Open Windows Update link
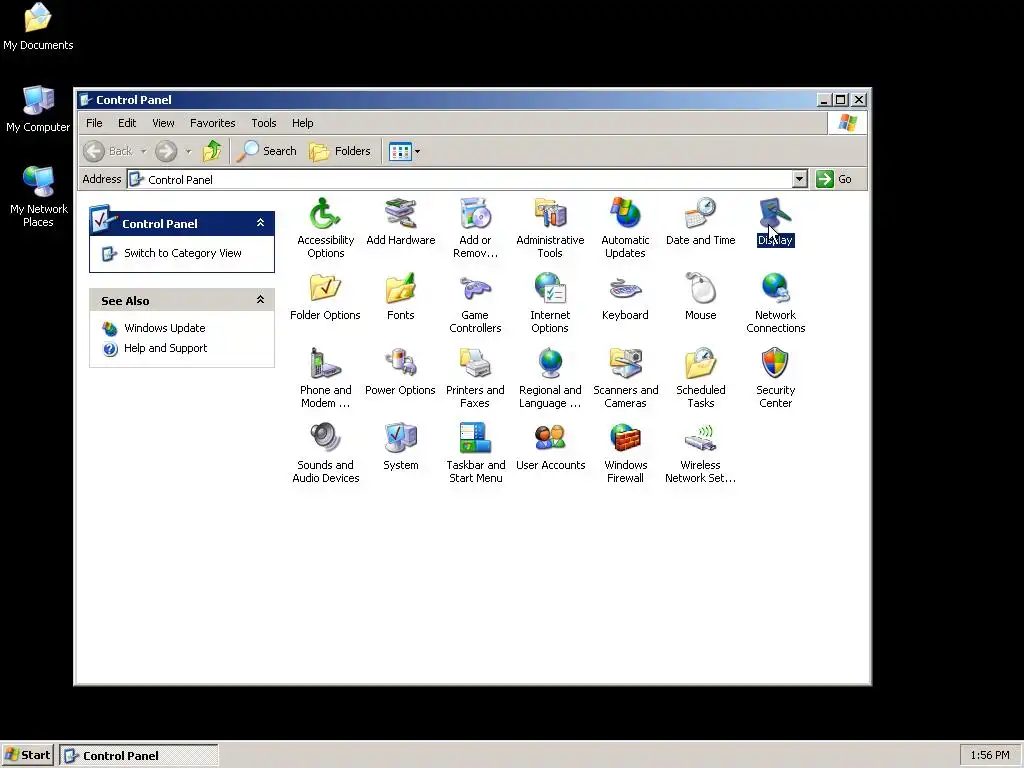Viewport: 1024px width, 768px height. coord(165,328)
